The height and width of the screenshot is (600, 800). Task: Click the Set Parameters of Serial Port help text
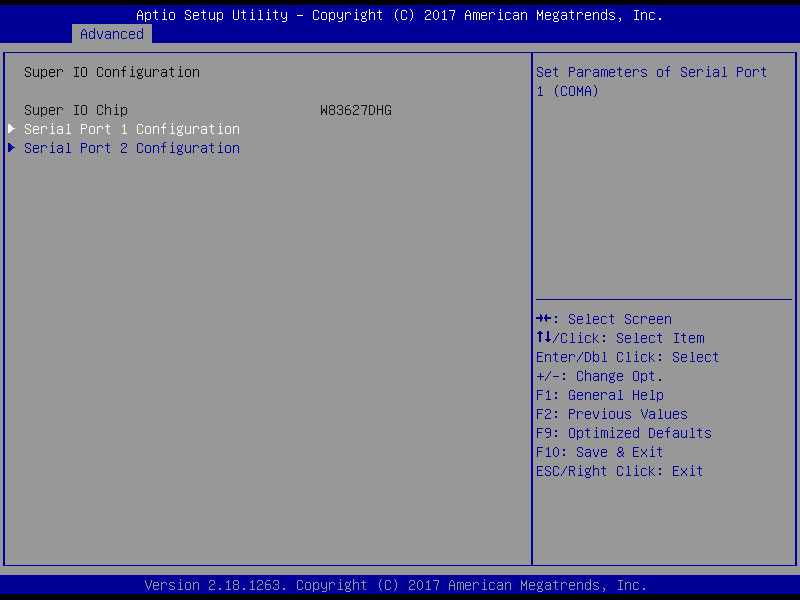[x=651, y=82]
